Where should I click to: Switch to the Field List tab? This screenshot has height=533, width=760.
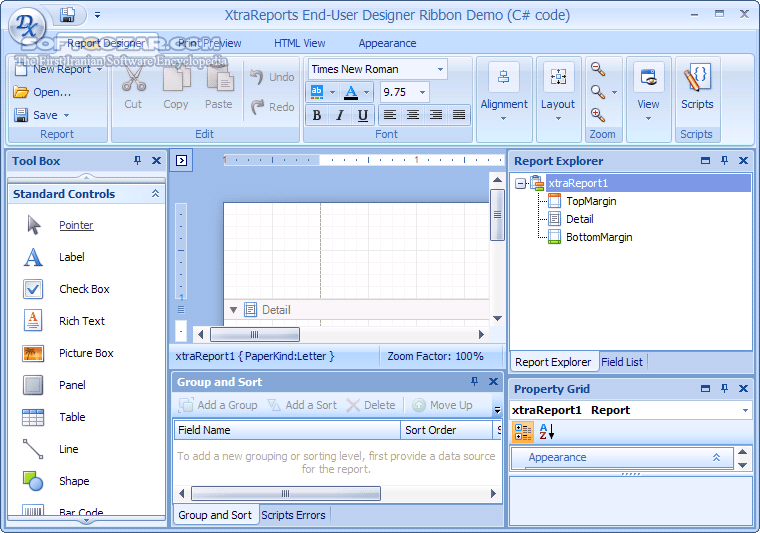[x=622, y=362]
